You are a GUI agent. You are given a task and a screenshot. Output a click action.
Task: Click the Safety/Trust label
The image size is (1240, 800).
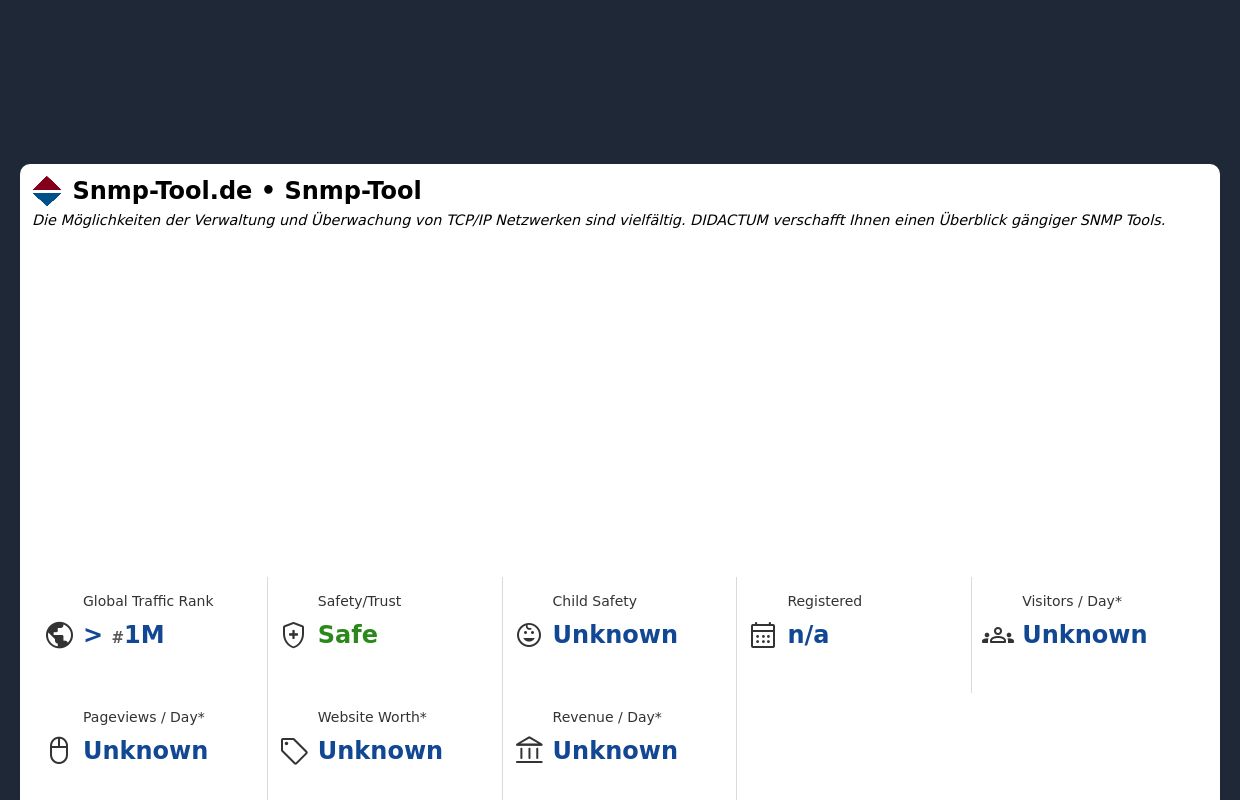(359, 601)
